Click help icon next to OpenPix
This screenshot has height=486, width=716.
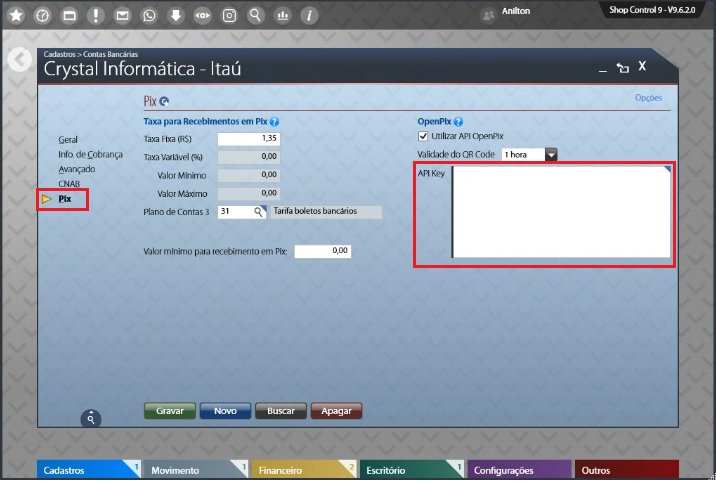tap(458, 121)
